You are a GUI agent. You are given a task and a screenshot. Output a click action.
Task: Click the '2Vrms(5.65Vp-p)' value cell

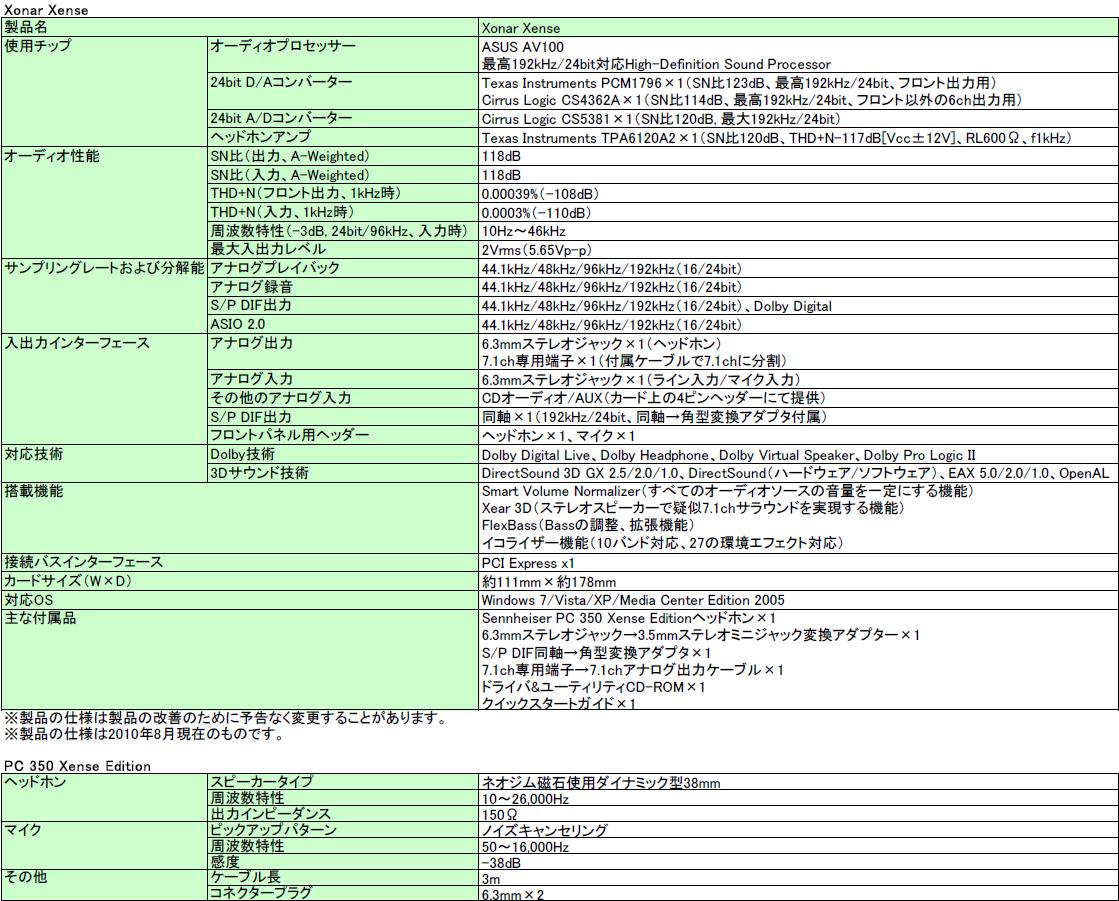799,250
